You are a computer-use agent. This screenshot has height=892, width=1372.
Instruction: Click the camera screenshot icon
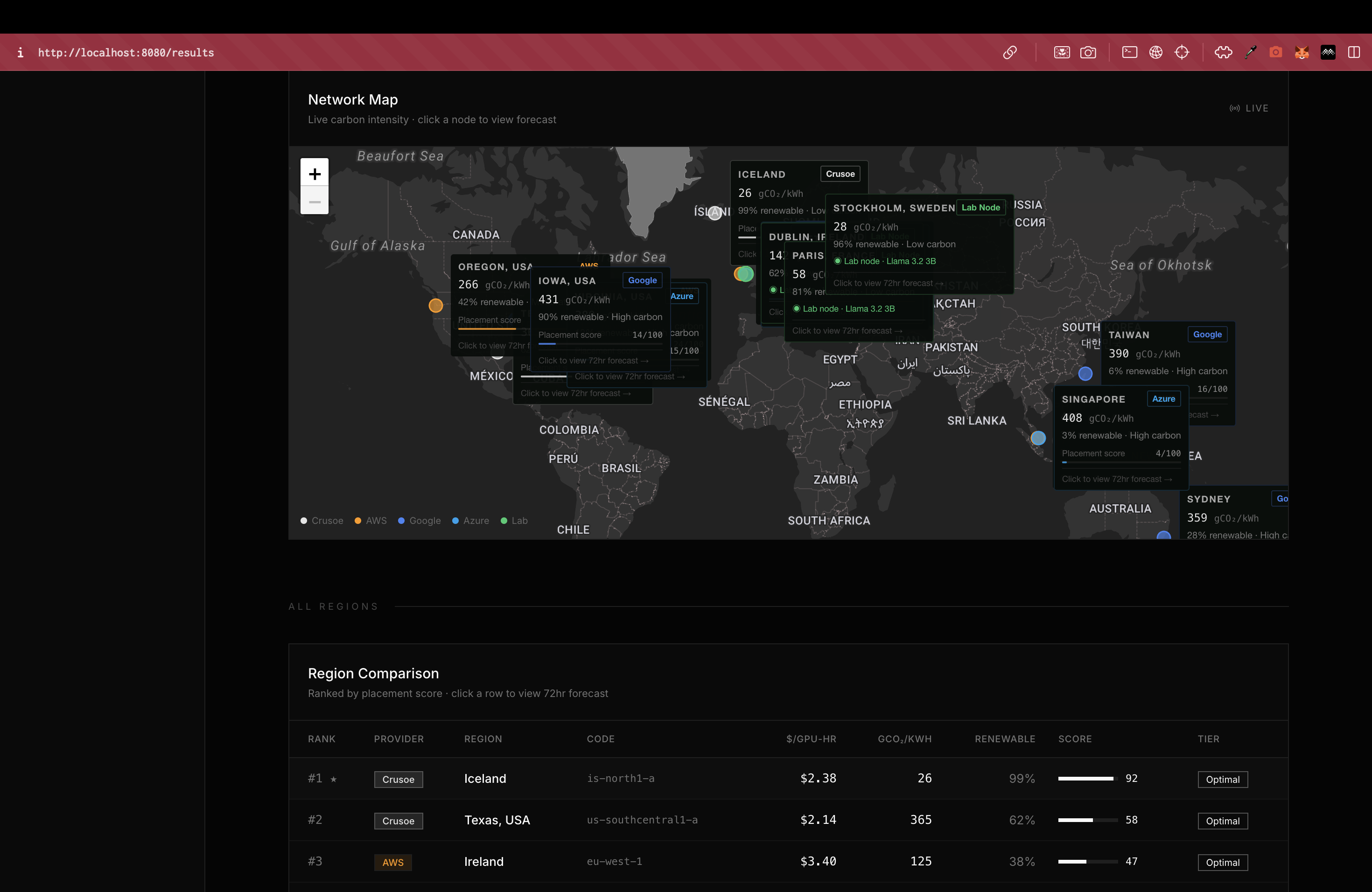click(1088, 52)
